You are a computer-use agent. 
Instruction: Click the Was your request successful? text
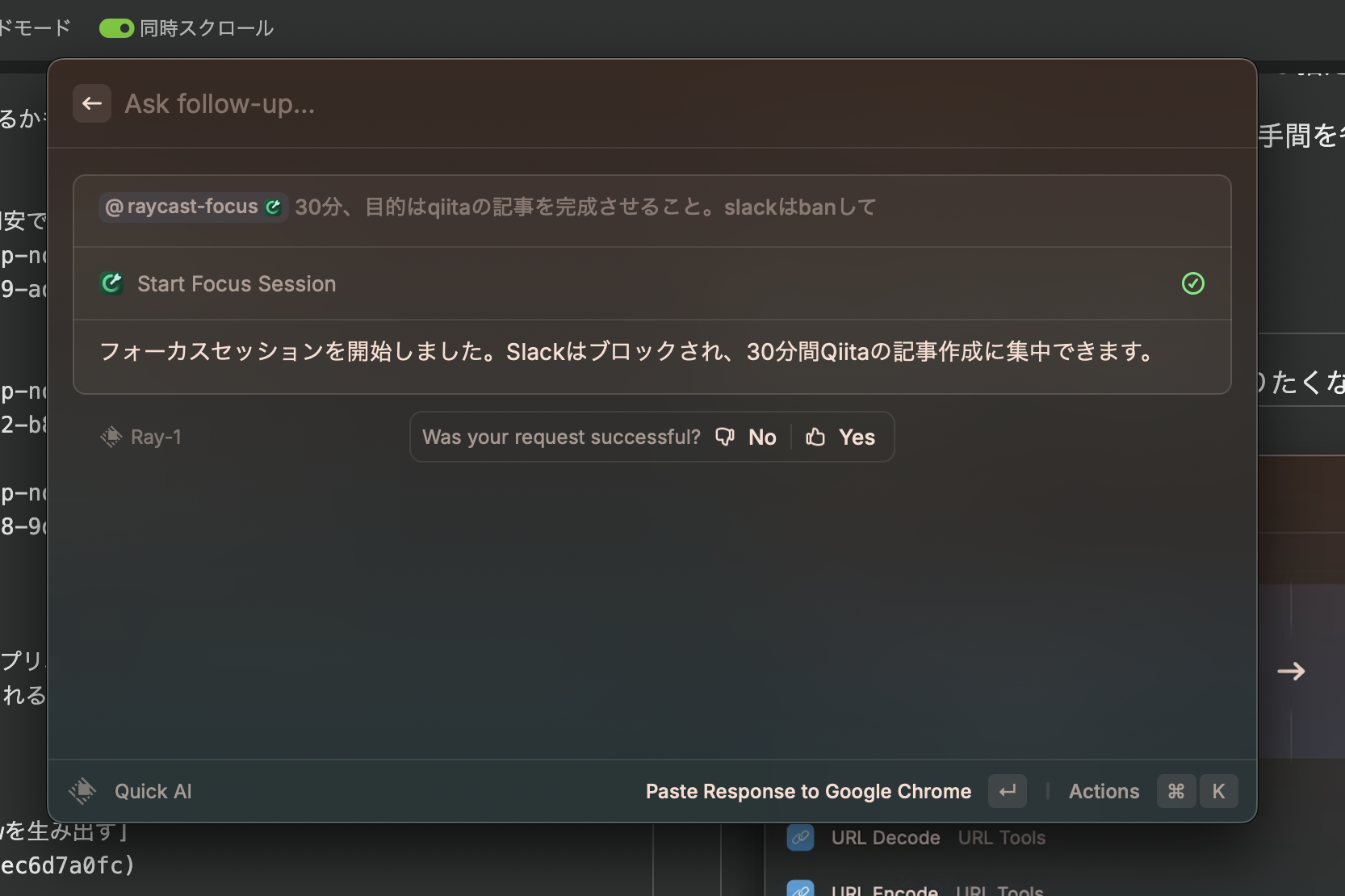(561, 437)
